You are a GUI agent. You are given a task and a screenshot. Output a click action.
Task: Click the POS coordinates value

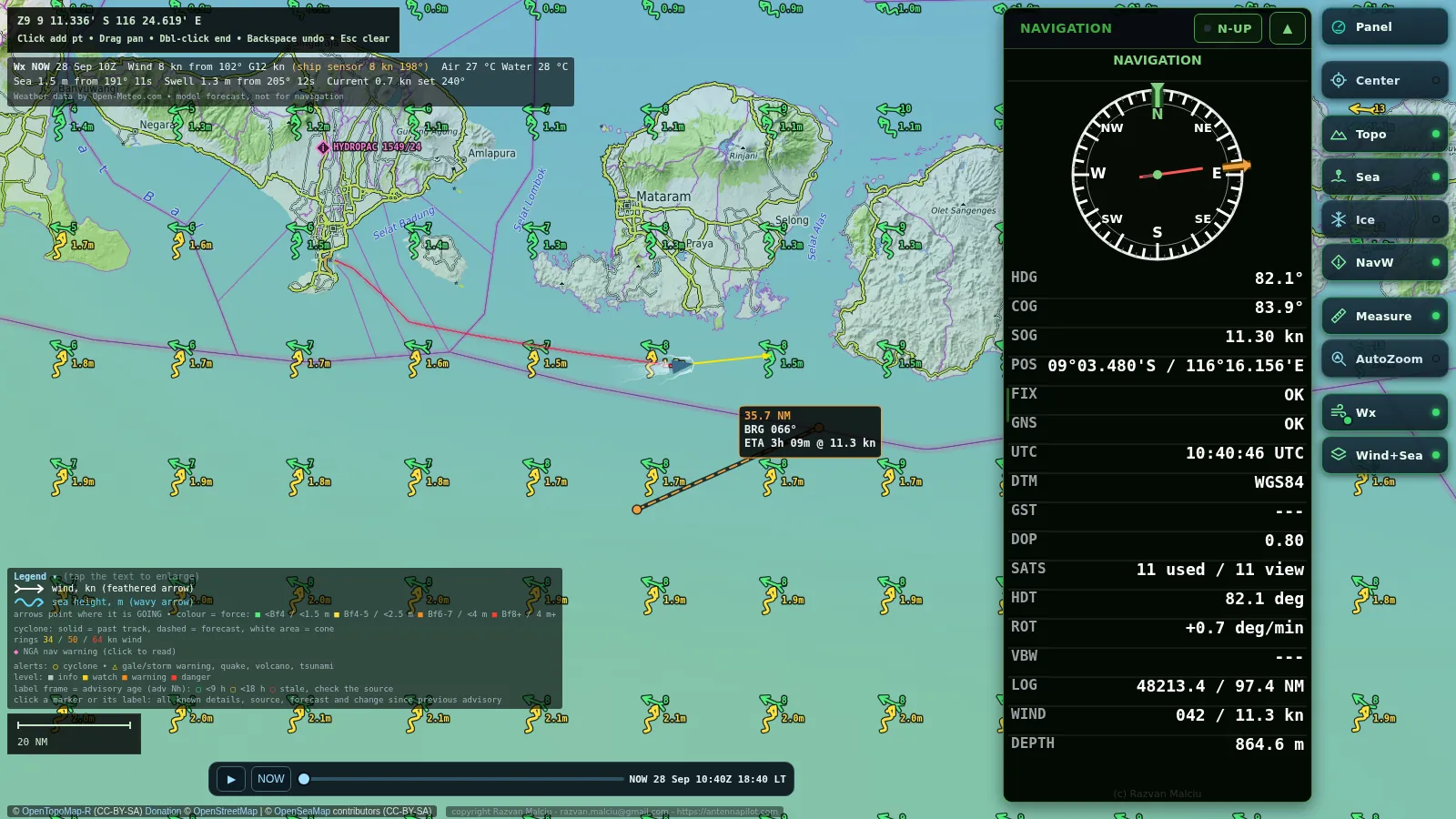(x=1175, y=366)
